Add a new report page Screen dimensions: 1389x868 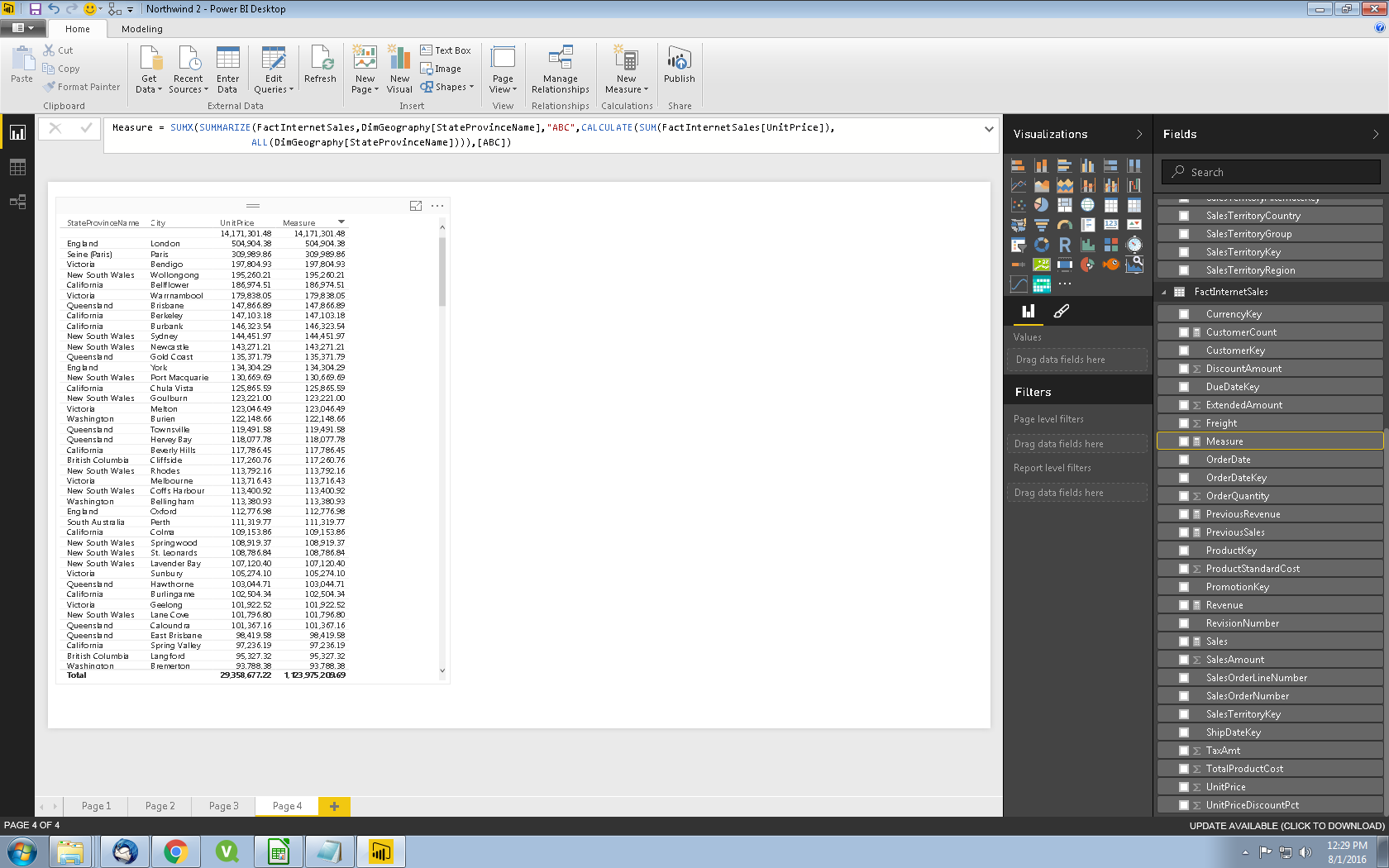(334, 806)
